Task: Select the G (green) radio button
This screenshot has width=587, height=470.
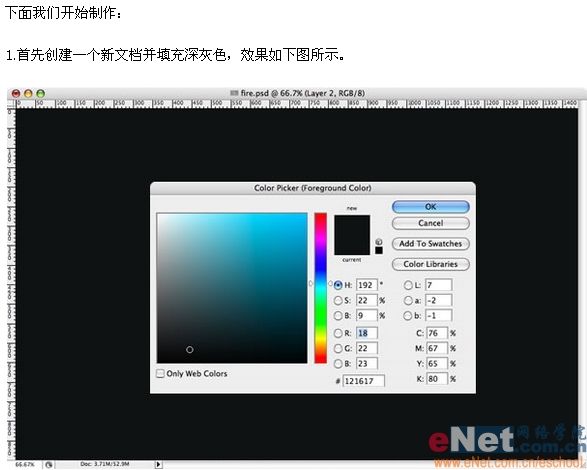Action: pyautogui.click(x=338, y=348)
